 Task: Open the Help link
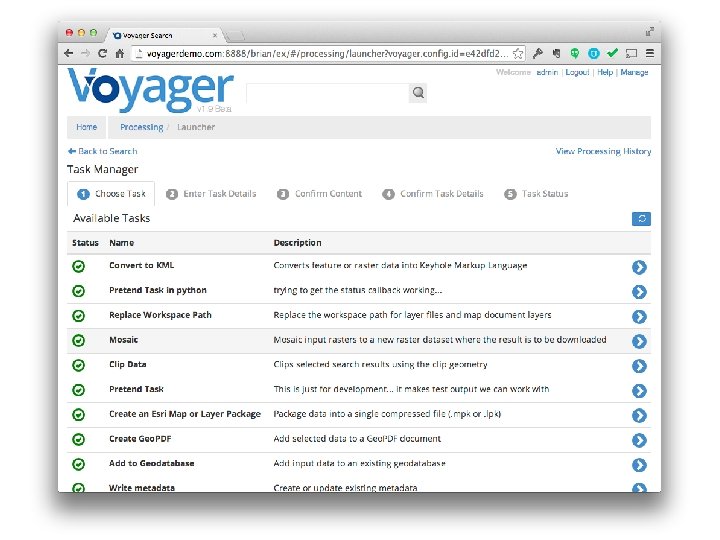point(605,72)
